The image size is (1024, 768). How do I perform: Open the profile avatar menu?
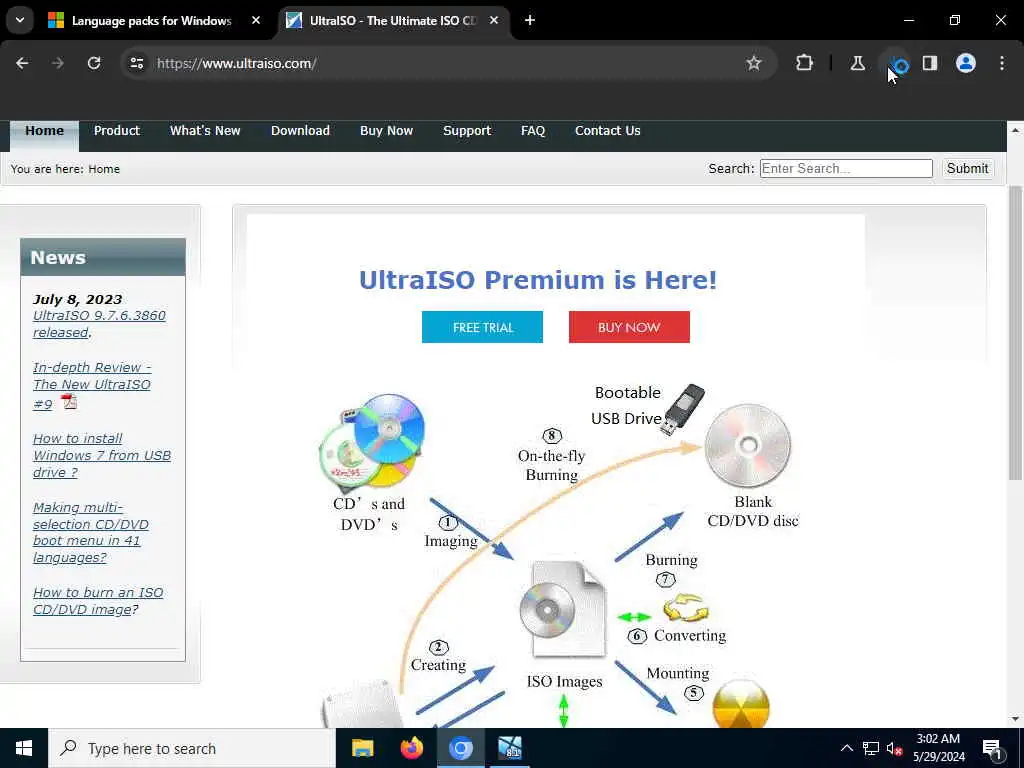coord(966,63)
